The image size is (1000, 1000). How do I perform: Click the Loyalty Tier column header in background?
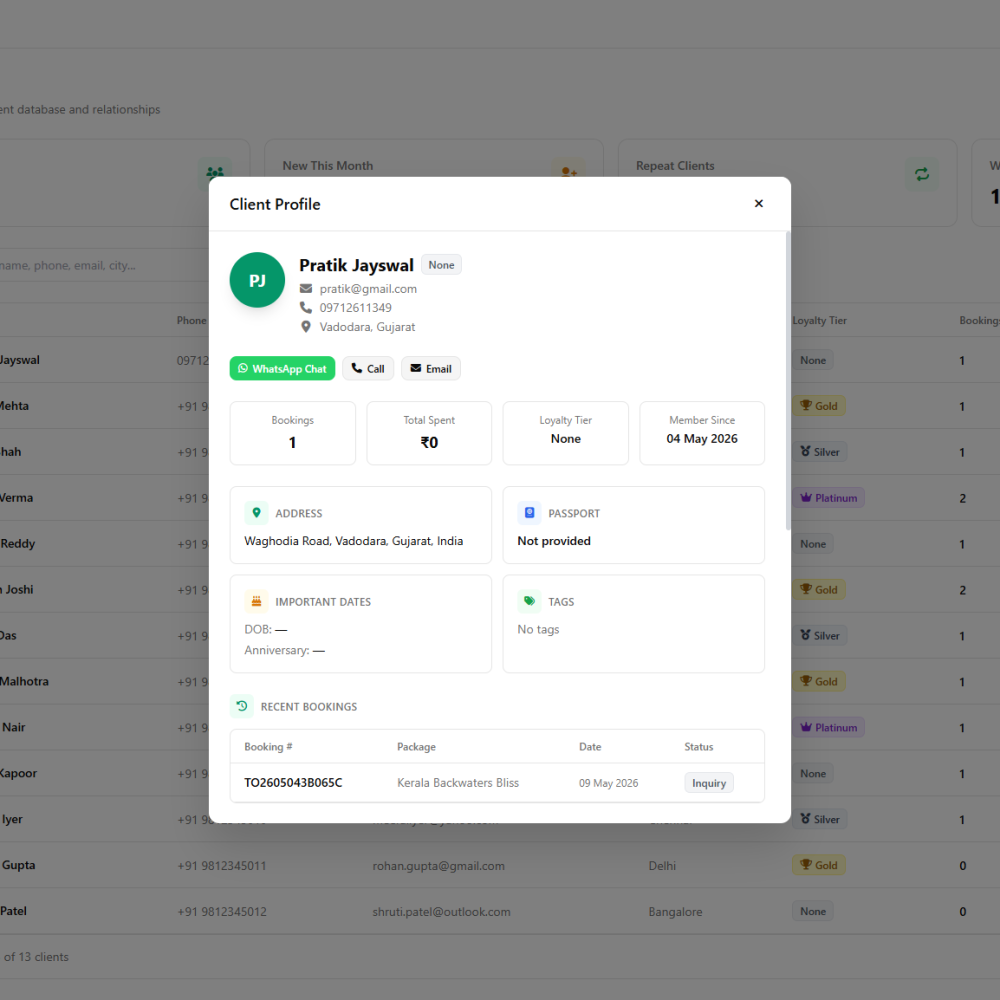(820, 321)
